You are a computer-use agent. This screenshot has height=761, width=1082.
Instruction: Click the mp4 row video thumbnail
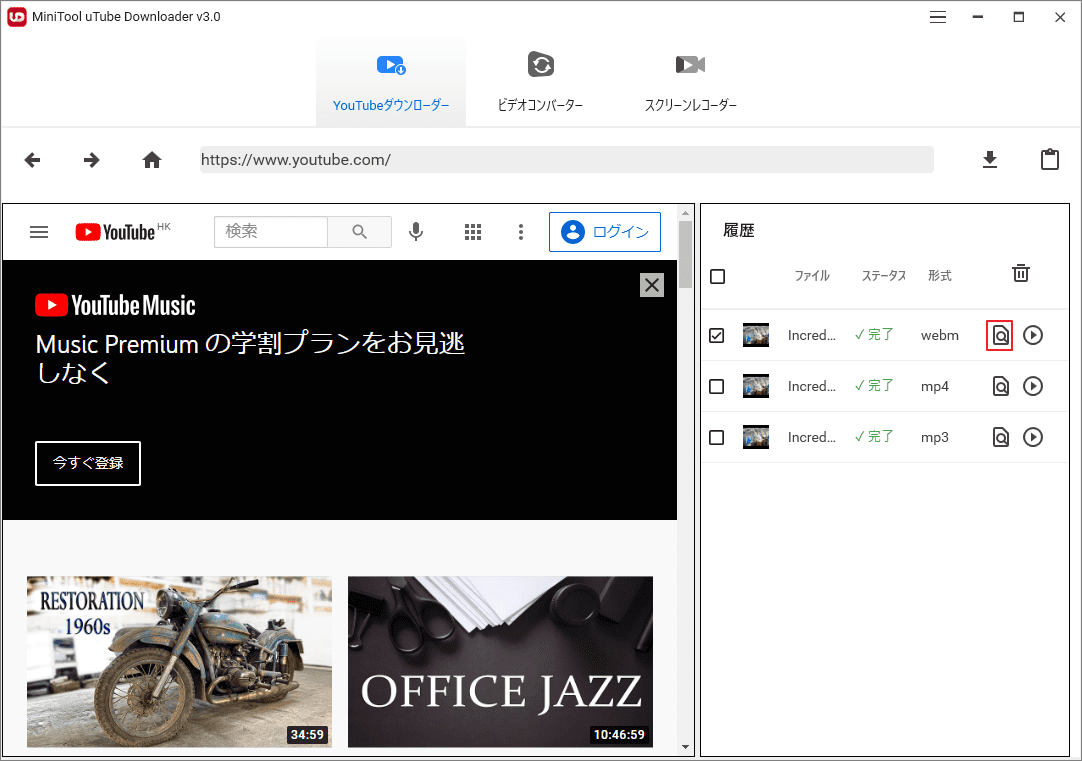[x=756, y=386]
